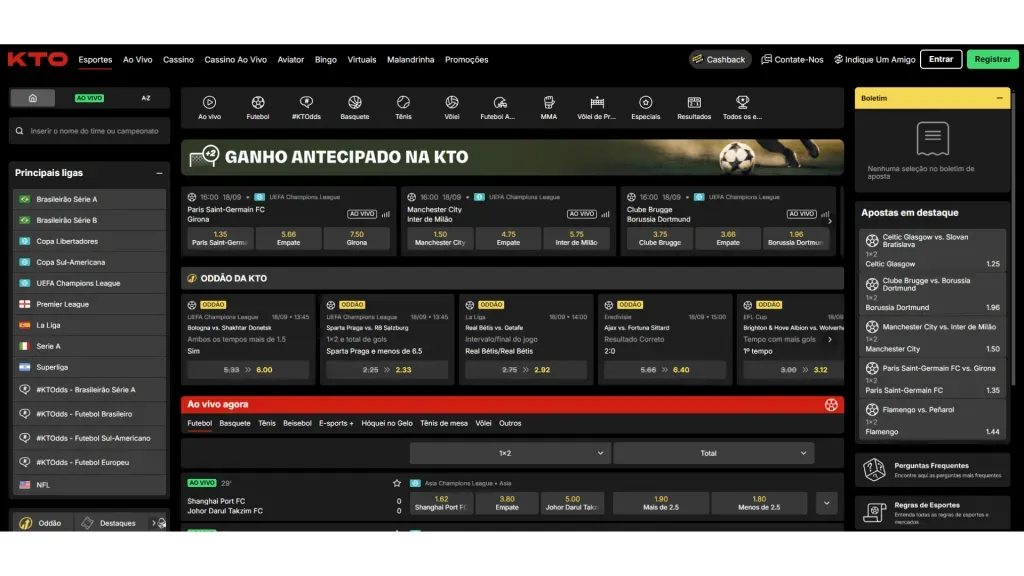
Task: Collapse the Principais ligas section
Action: pyautogui.click(x=159, y=173)
